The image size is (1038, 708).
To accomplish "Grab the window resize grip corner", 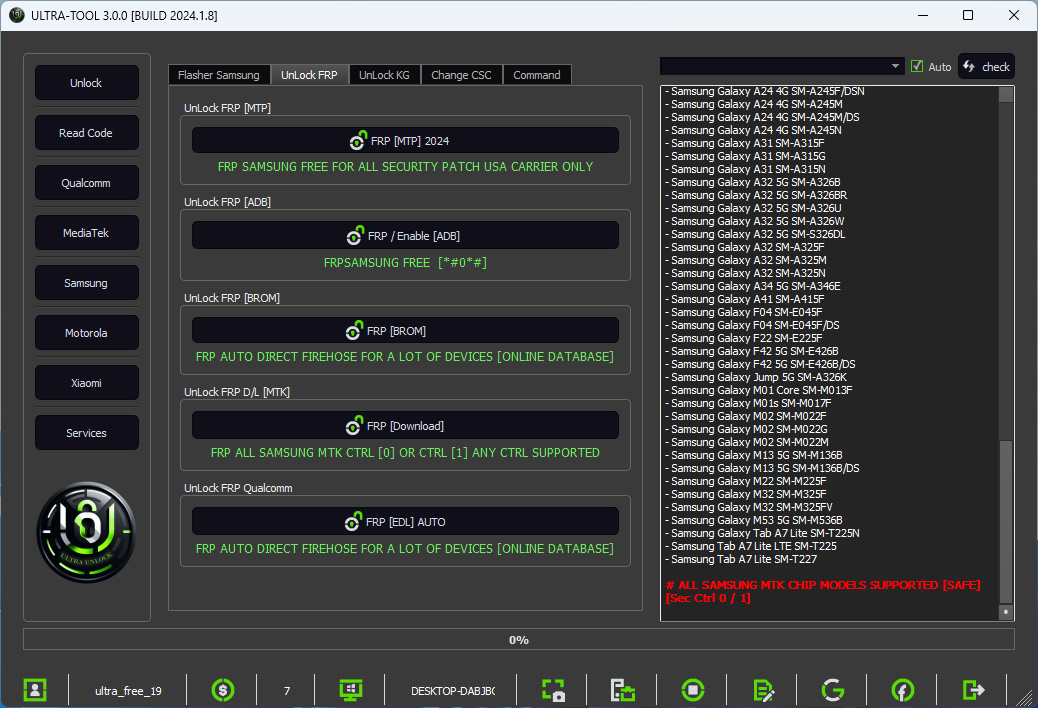I will (x=1025, y=697).
